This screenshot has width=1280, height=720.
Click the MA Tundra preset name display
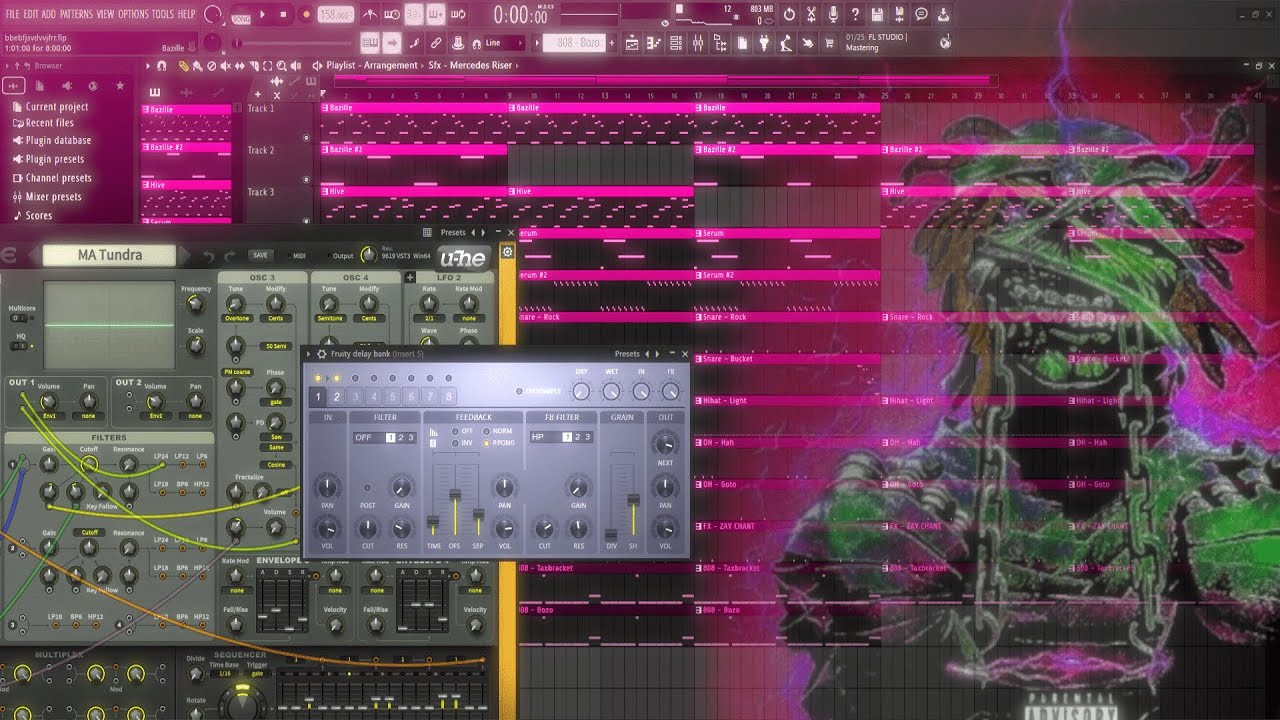tap(110, 255)
